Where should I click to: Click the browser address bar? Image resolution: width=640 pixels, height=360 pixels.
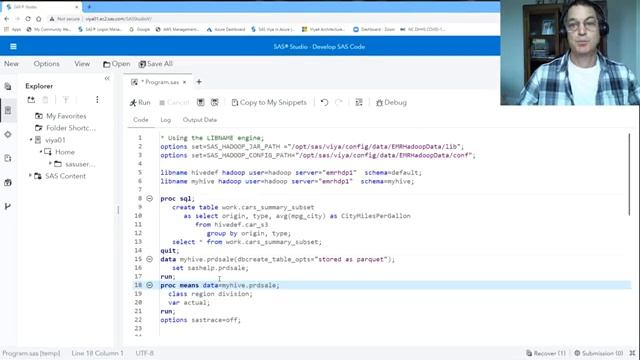[269, 19]
